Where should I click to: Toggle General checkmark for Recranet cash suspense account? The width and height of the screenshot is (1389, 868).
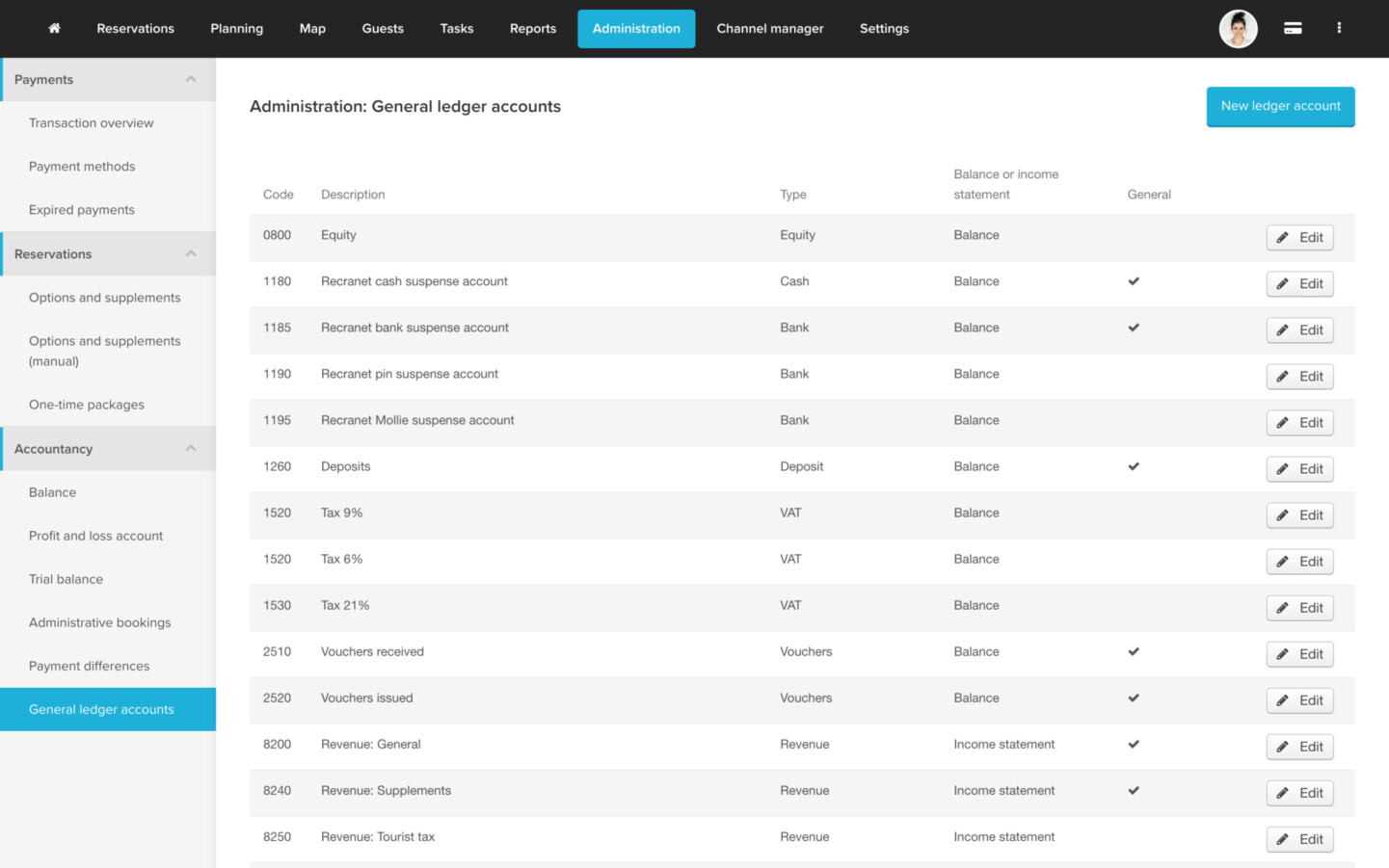[x=1134, y=281]
